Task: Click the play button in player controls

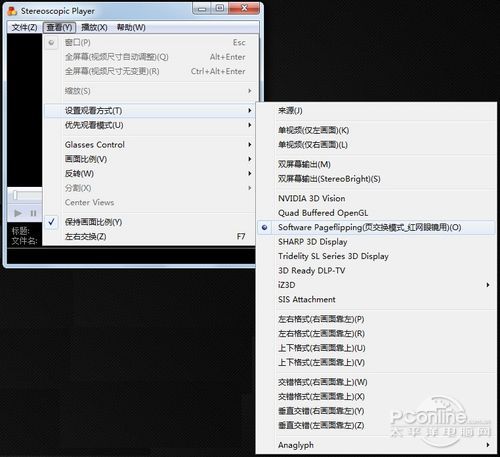Action: coord(18,213)
